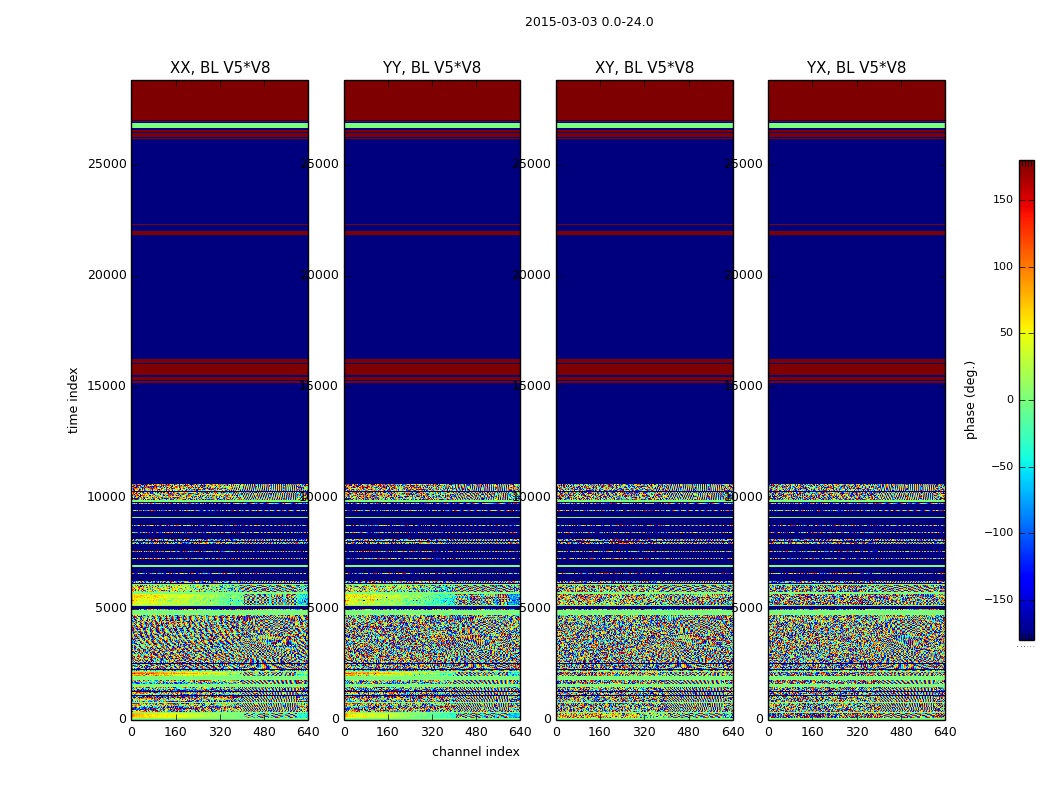Click the 640 x-tick label under the YX plot
This screenshot has width=1050, height=800.
click(x=945, y=732)
